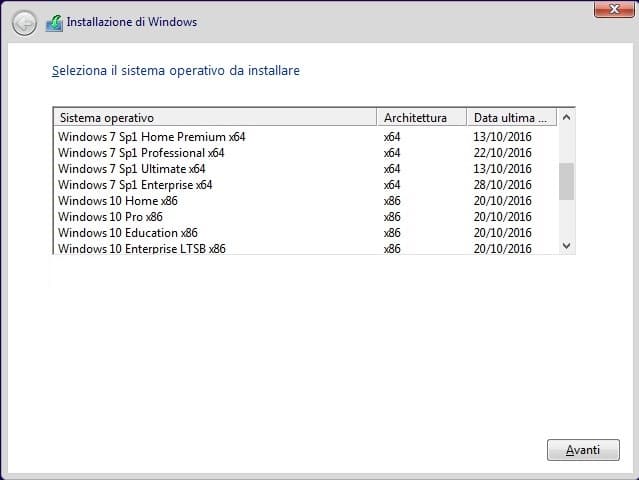
Task: Select Windows 10 Home x86
Action: [x=306, y=200]
